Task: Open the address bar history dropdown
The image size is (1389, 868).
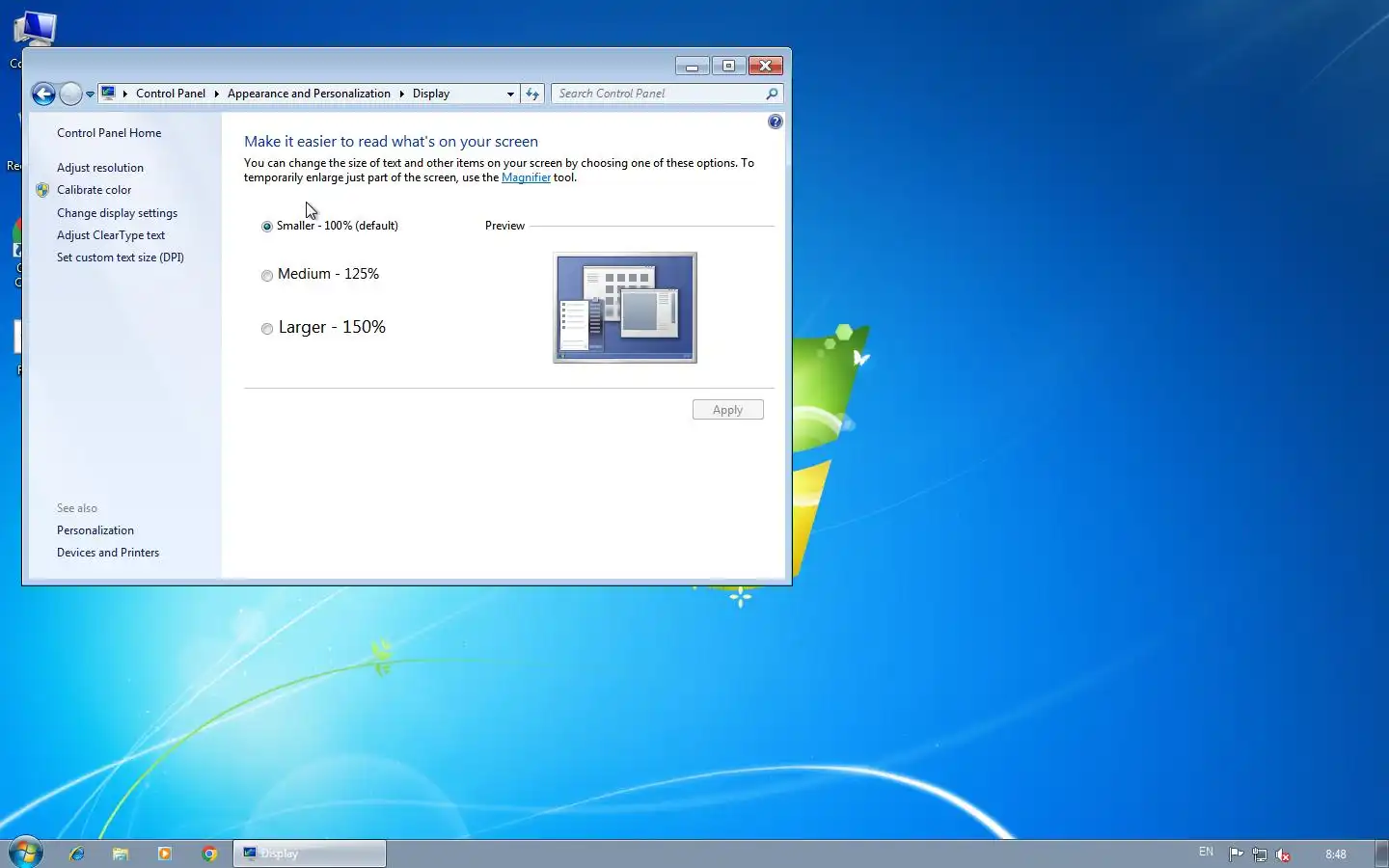Action: click(x=510, y=94)
